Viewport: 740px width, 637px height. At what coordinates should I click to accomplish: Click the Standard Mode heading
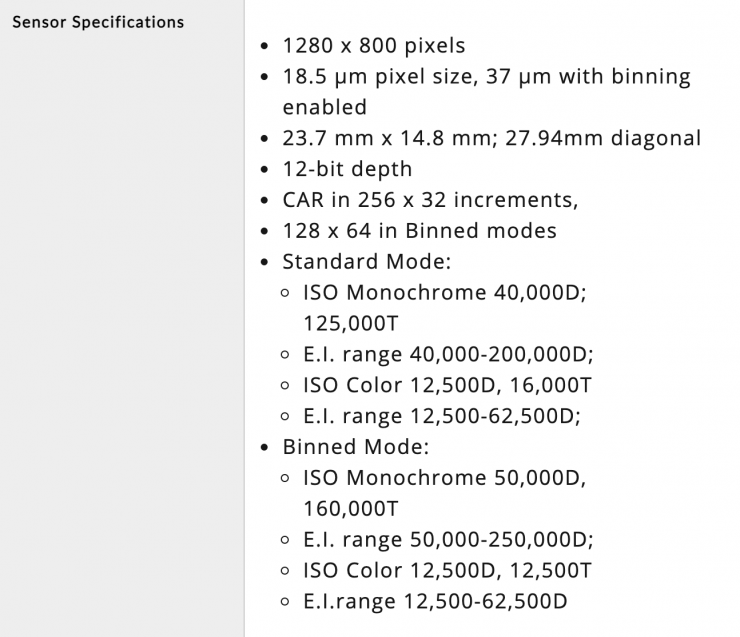click(367, 262)
